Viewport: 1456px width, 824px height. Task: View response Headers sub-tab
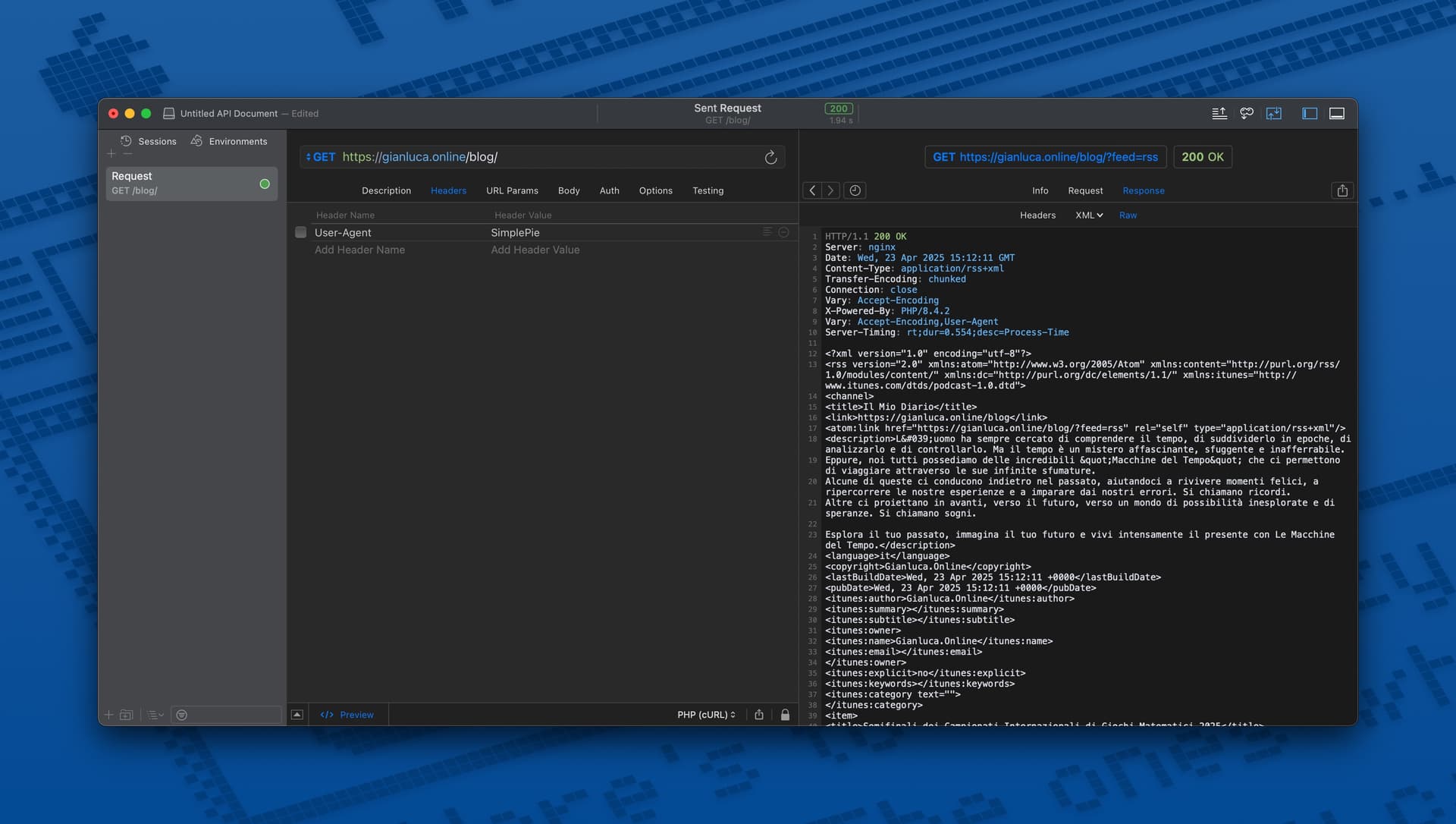point(1037,215)
